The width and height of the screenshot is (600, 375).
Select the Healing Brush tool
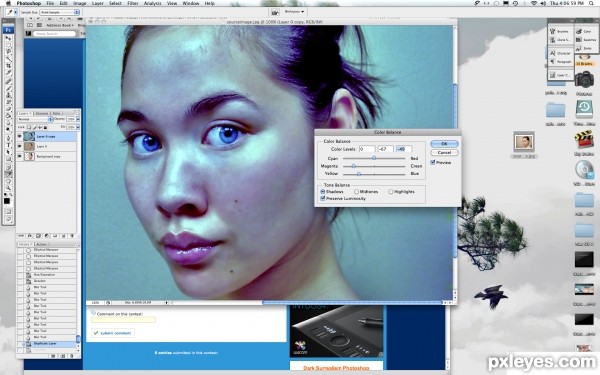pyautogui.click(x=8, y=82)
